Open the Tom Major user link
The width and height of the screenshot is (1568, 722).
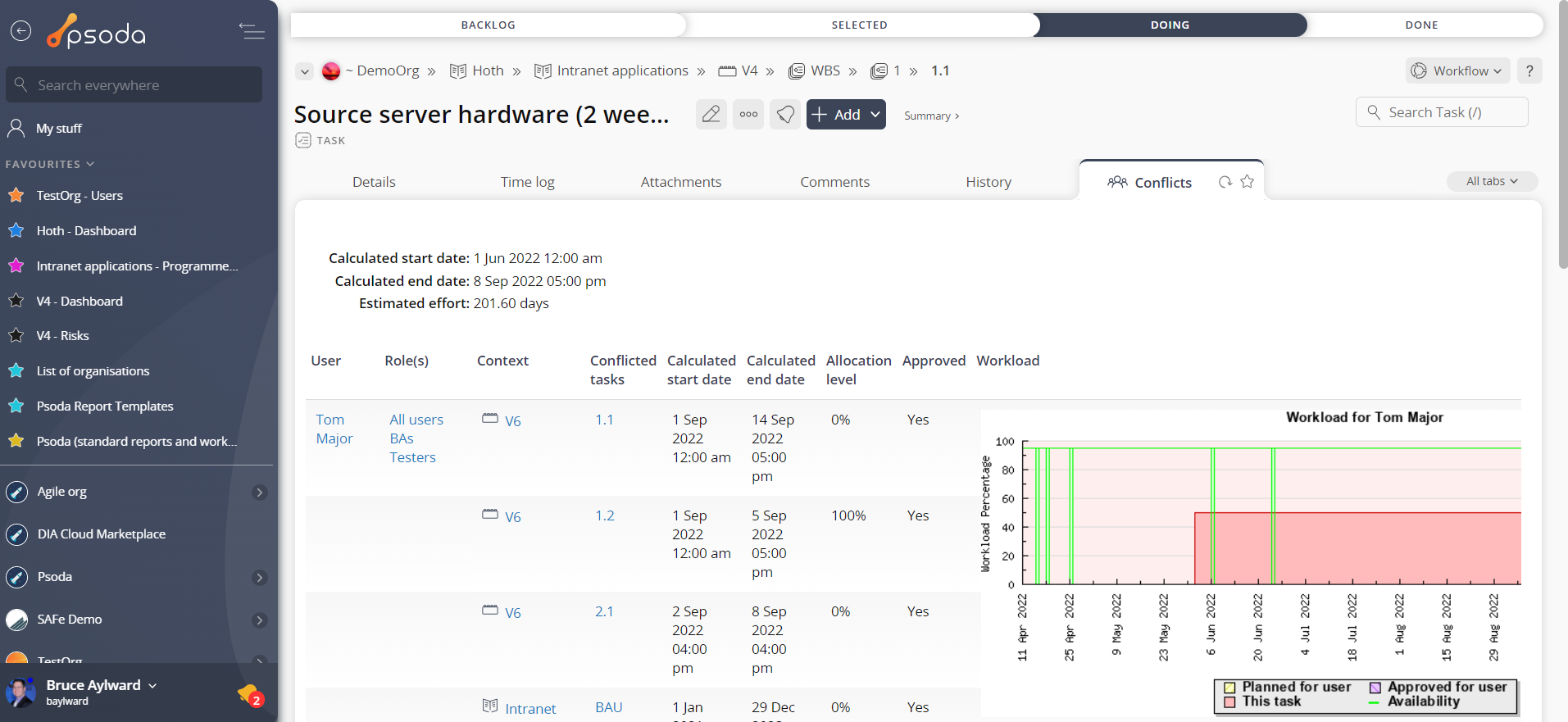coord(334,429)
